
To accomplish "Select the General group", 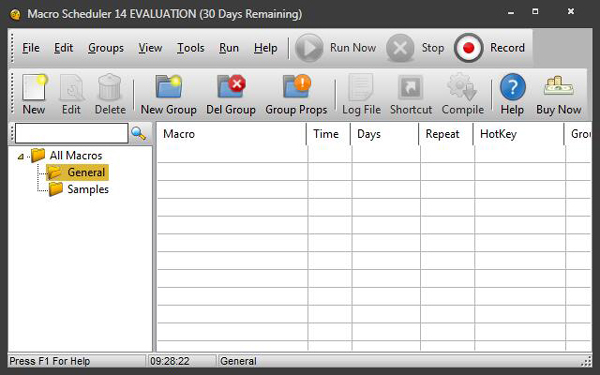I will coord(77,172).
